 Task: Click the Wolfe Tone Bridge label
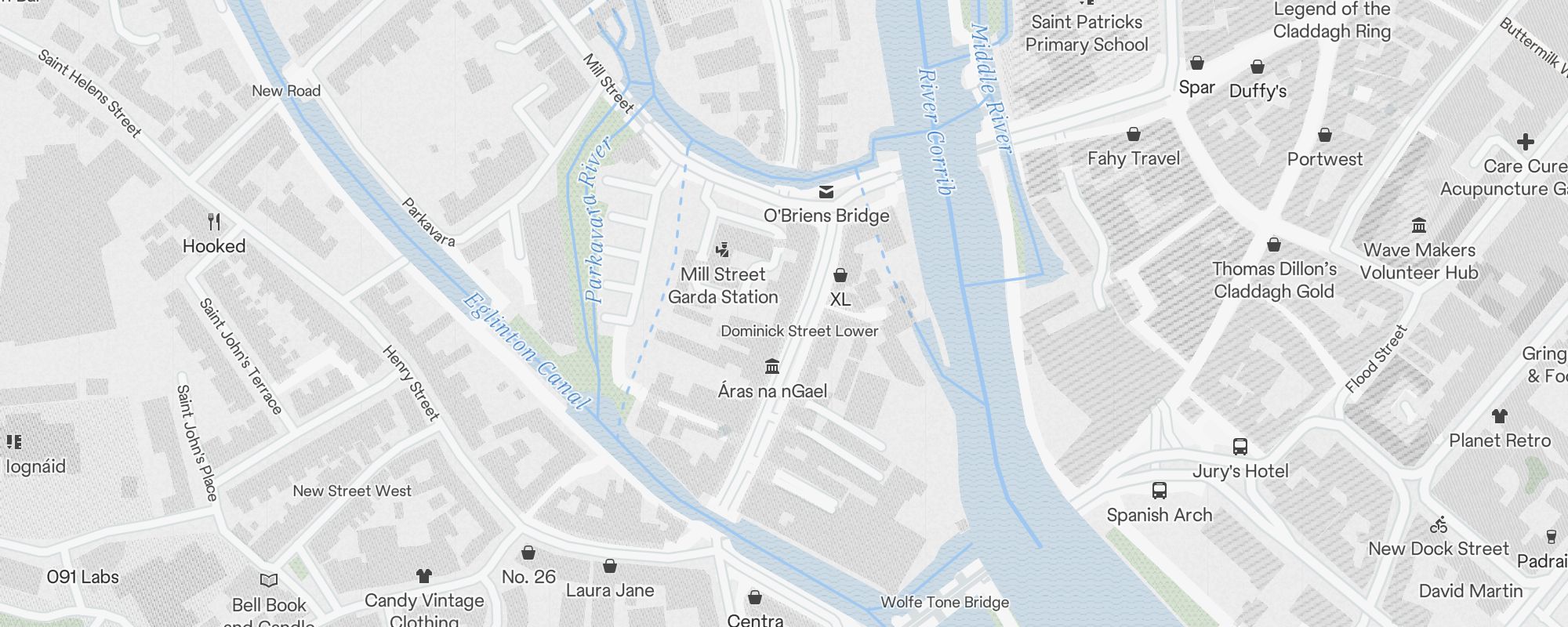(x=945, y=602)
